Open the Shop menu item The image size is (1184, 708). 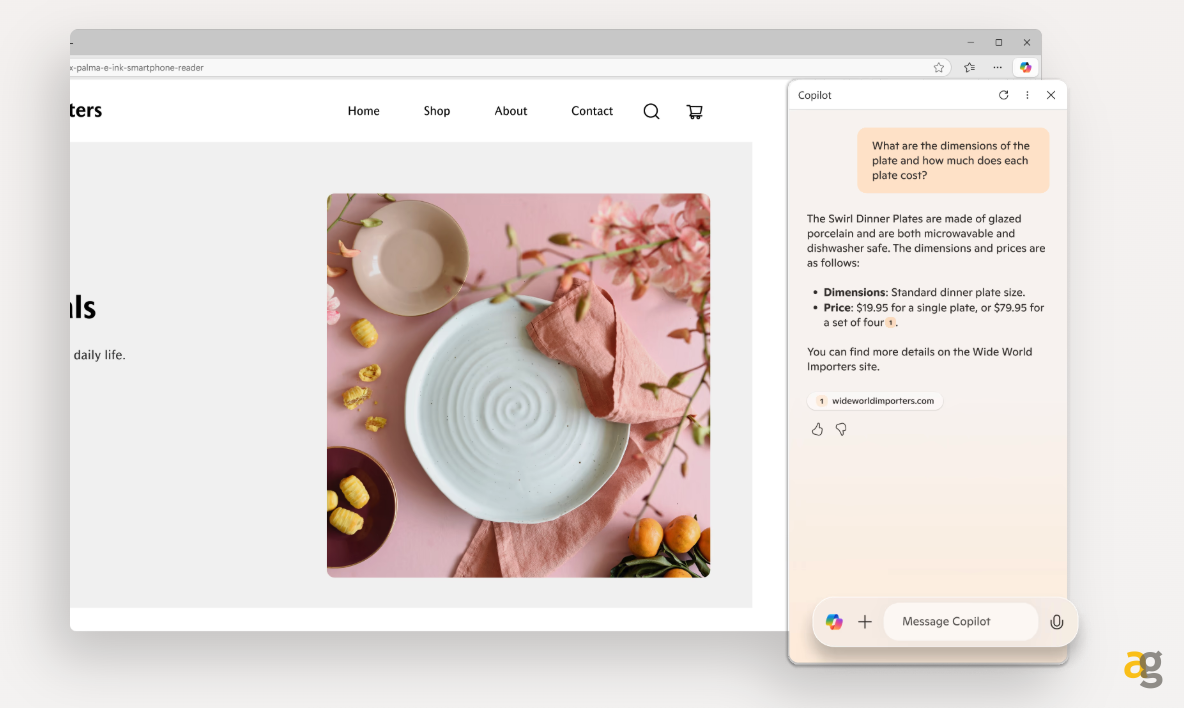[436, 111]
